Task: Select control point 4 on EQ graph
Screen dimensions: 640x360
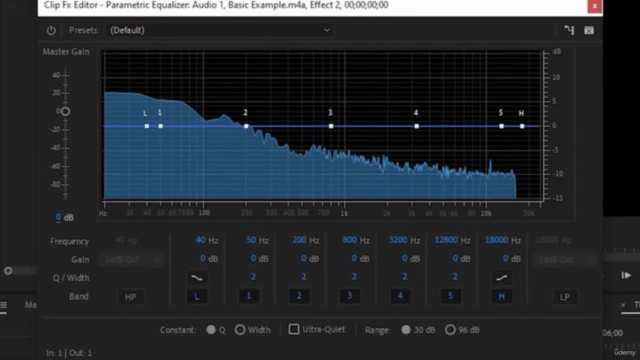Action: [x=416, y=126]
